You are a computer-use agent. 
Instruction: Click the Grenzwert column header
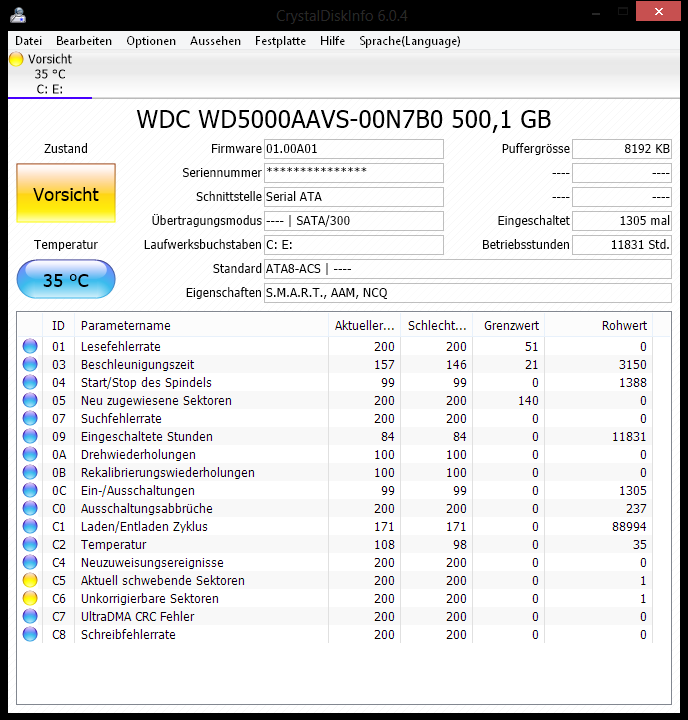coord(508,326)
